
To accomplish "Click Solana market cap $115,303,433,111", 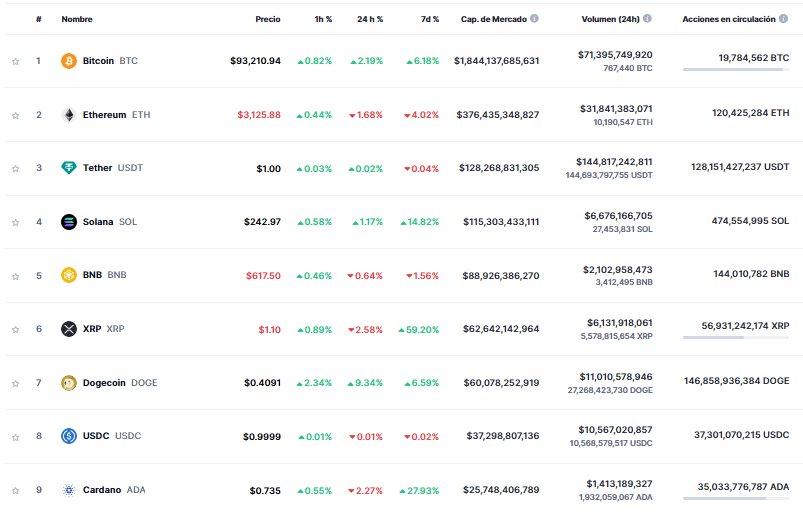I will (x=501, y=222).
